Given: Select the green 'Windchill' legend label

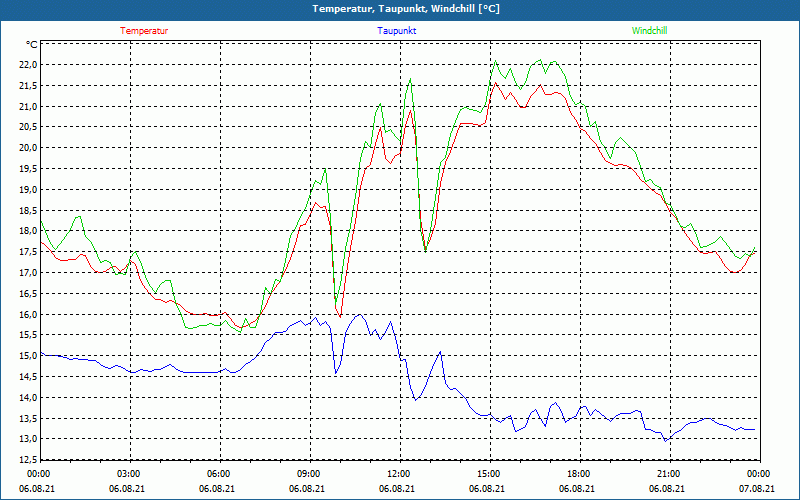Looking at the screenshot, I should click(649, 31).
